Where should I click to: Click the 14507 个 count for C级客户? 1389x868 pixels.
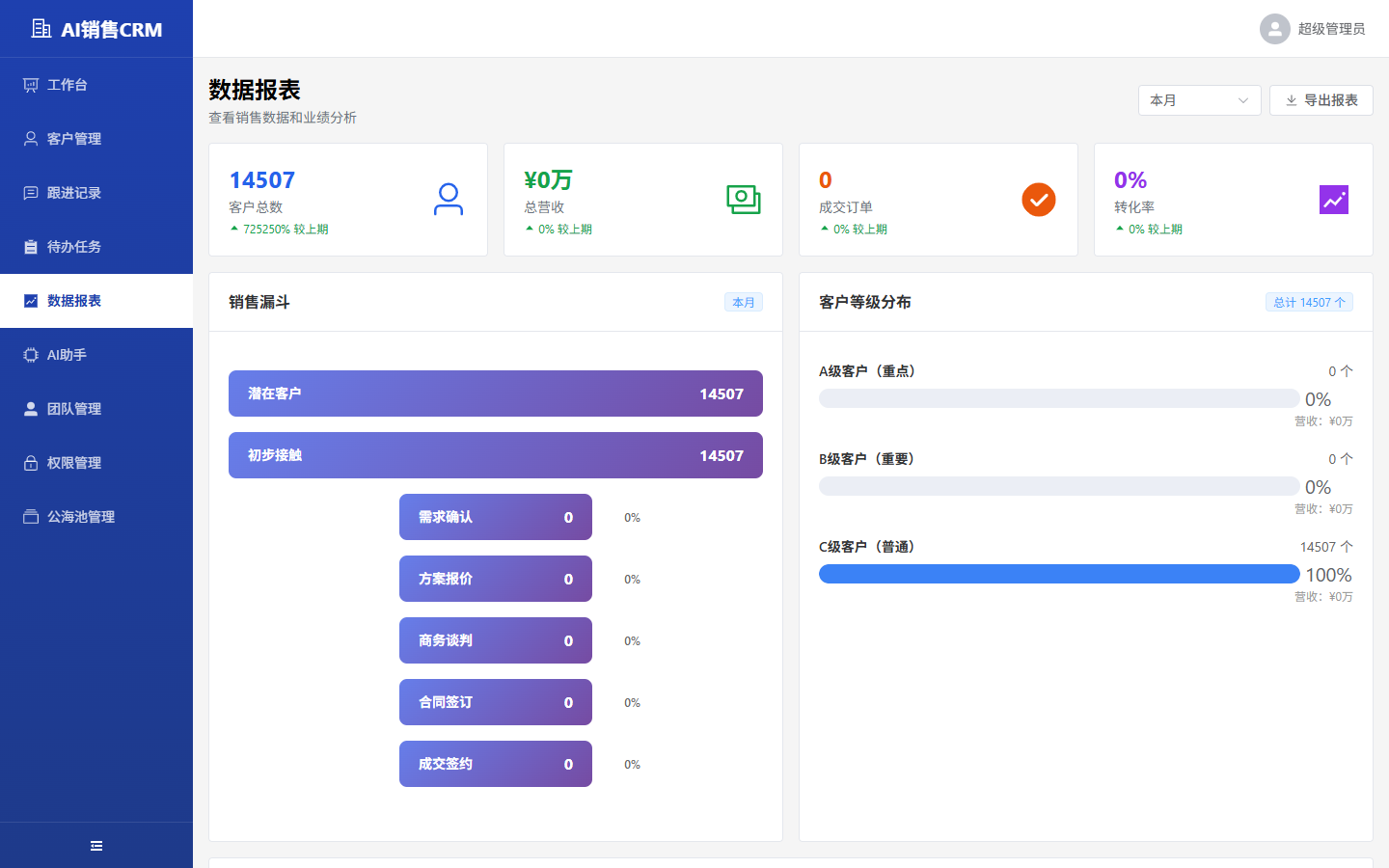pyautogui.click(x=1326, y=547)
